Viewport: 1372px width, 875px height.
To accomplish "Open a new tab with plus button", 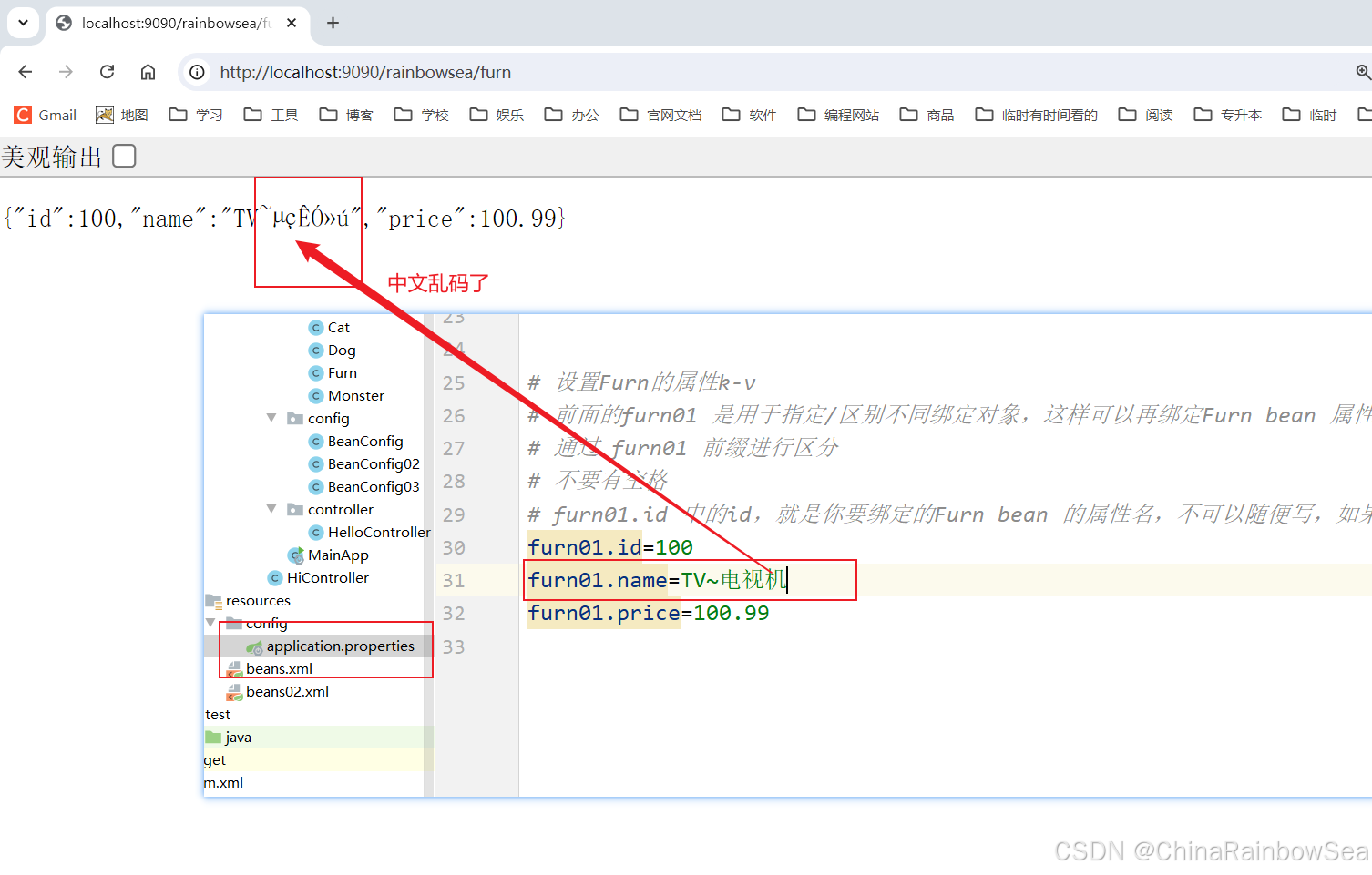I will pyautogui.click(x=333, y=23).
